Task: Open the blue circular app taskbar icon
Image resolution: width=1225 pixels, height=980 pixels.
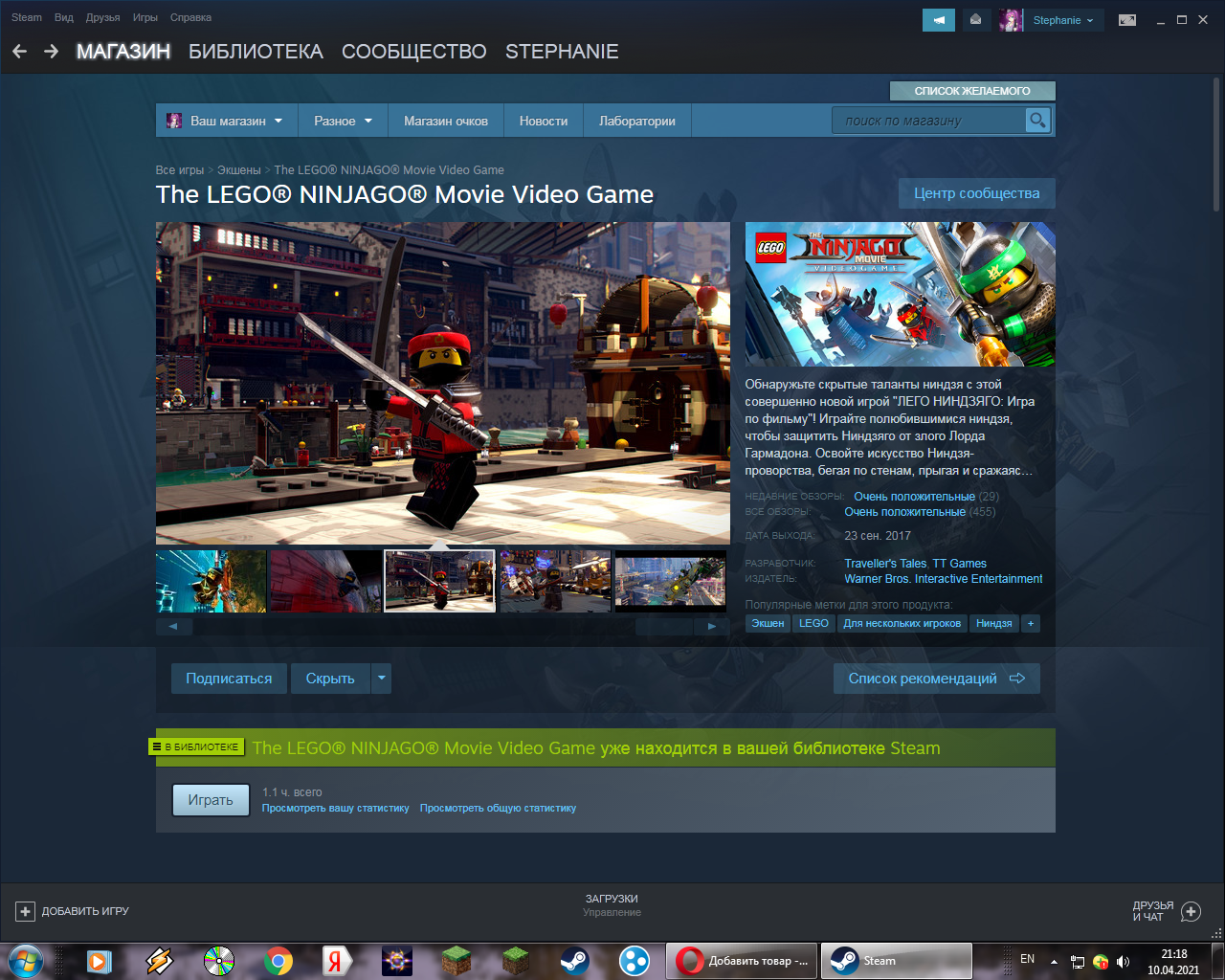Action: pos(634,961)
